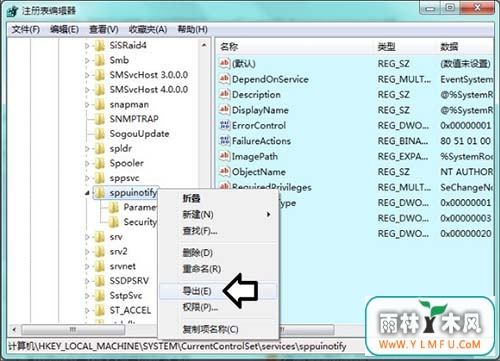500x361 pixels.
Task: Click the SSDPSRV folder icon
Action: click(x=99, y=281)
